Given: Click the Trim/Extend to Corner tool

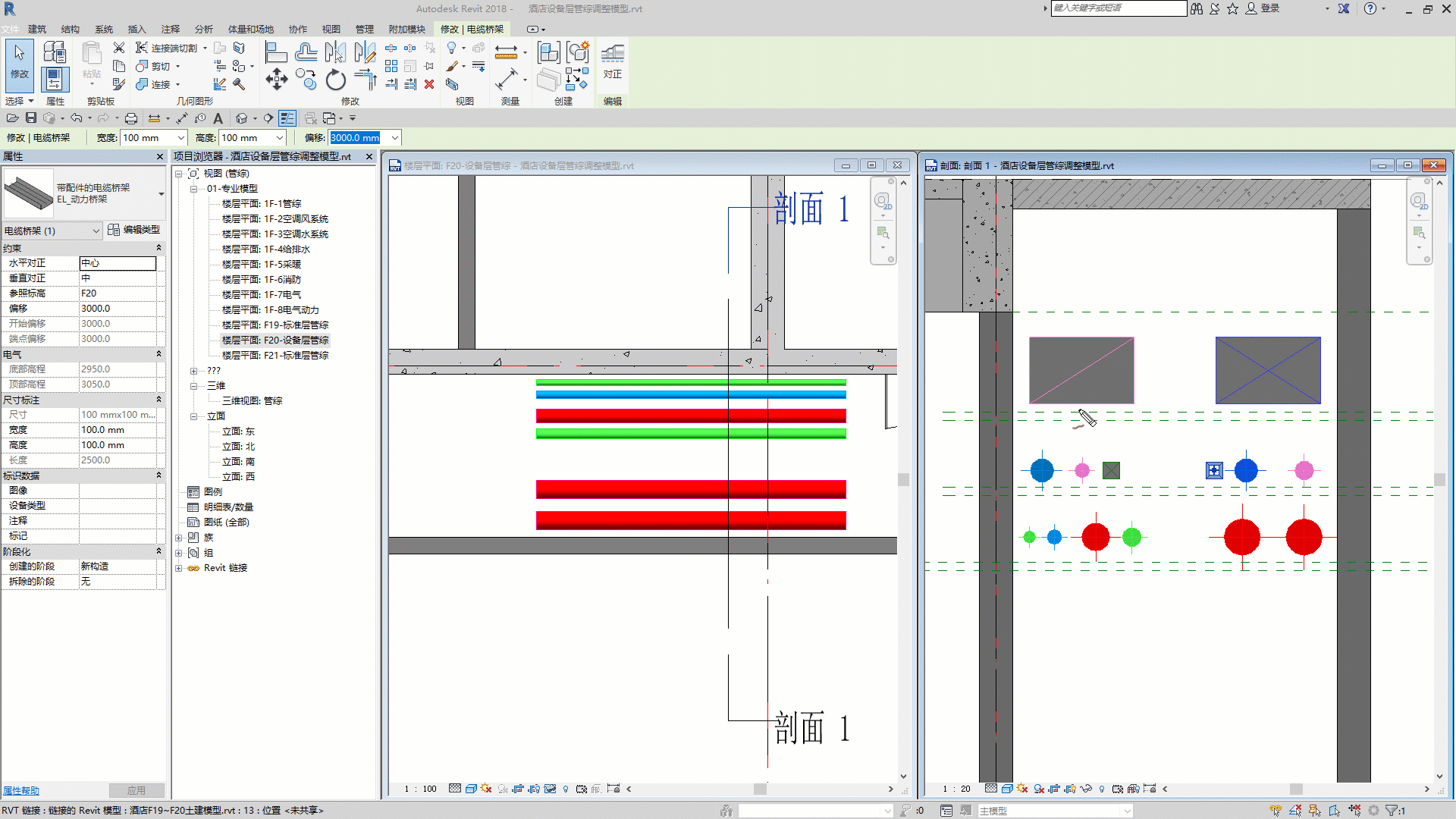Looking at the screenshot, I should 366,80.
